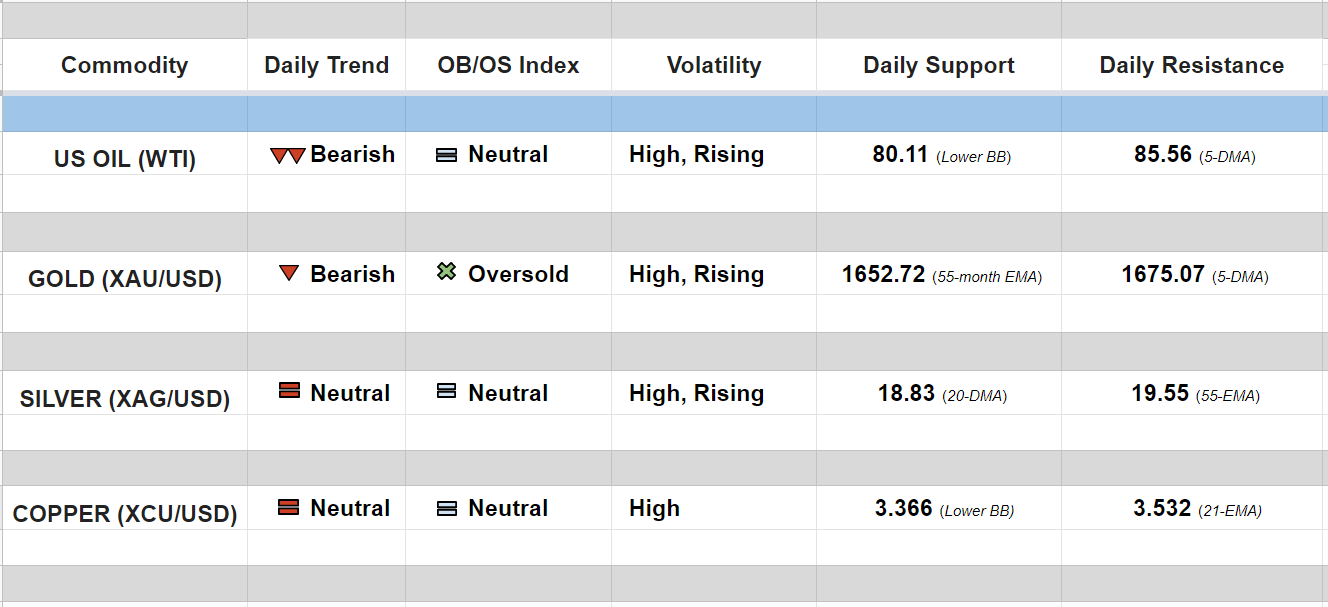Select Copper's High volatility cell
1328x607 pixels.
654,508
